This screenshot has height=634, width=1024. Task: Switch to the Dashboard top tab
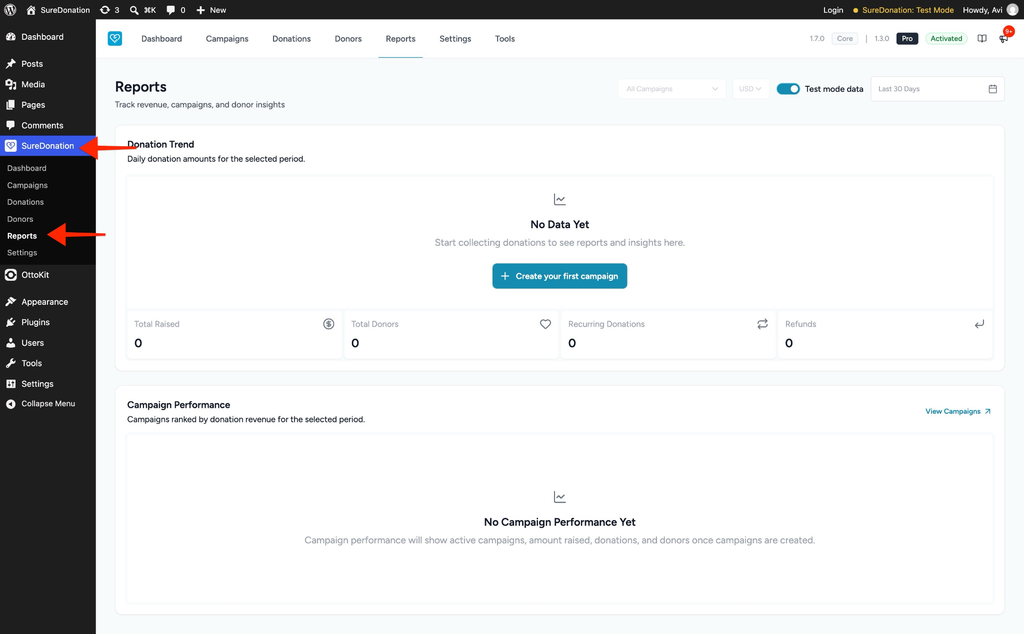[x=161, y=39]
